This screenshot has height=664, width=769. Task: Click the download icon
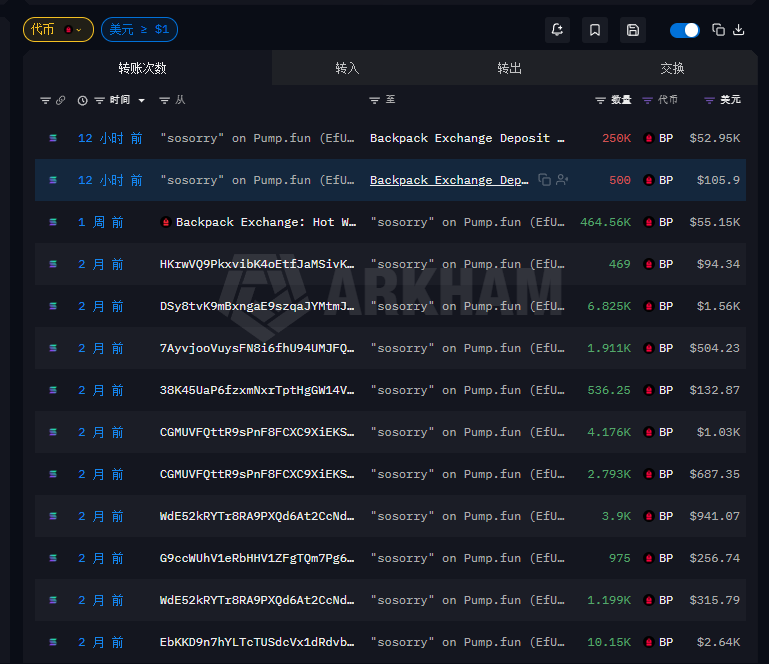(x=739, y=30)
